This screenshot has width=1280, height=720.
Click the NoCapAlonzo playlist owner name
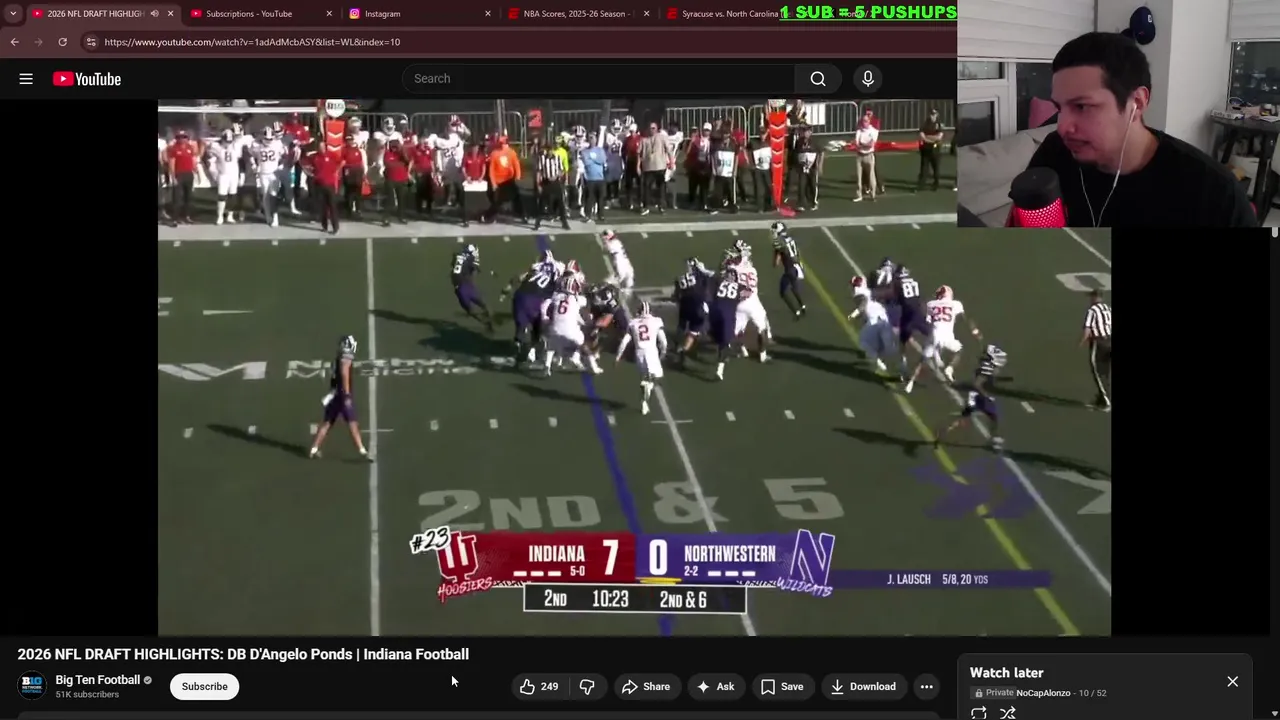pyautogui.click(x=1043, y=693)
